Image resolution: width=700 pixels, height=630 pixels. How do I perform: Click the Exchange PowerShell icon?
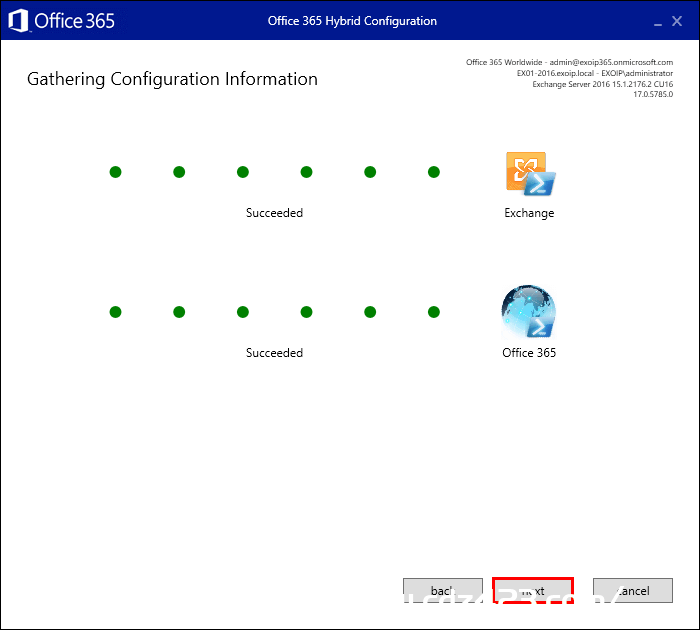[530, 174]
